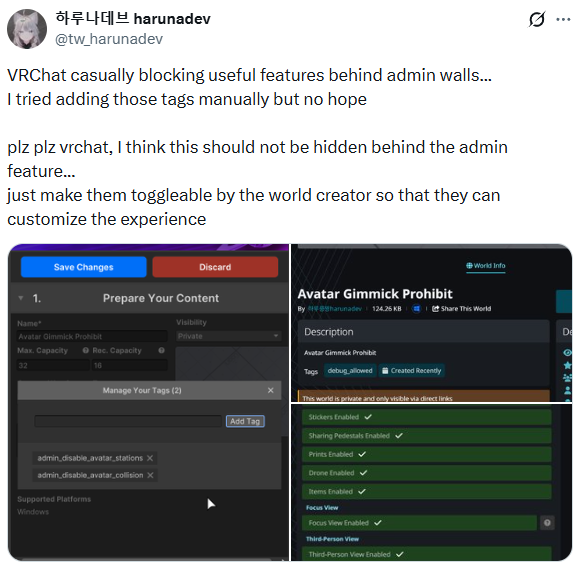Toggle the Focus View Enabled setting
Screen dimensions: 580x564
point(419,523)
